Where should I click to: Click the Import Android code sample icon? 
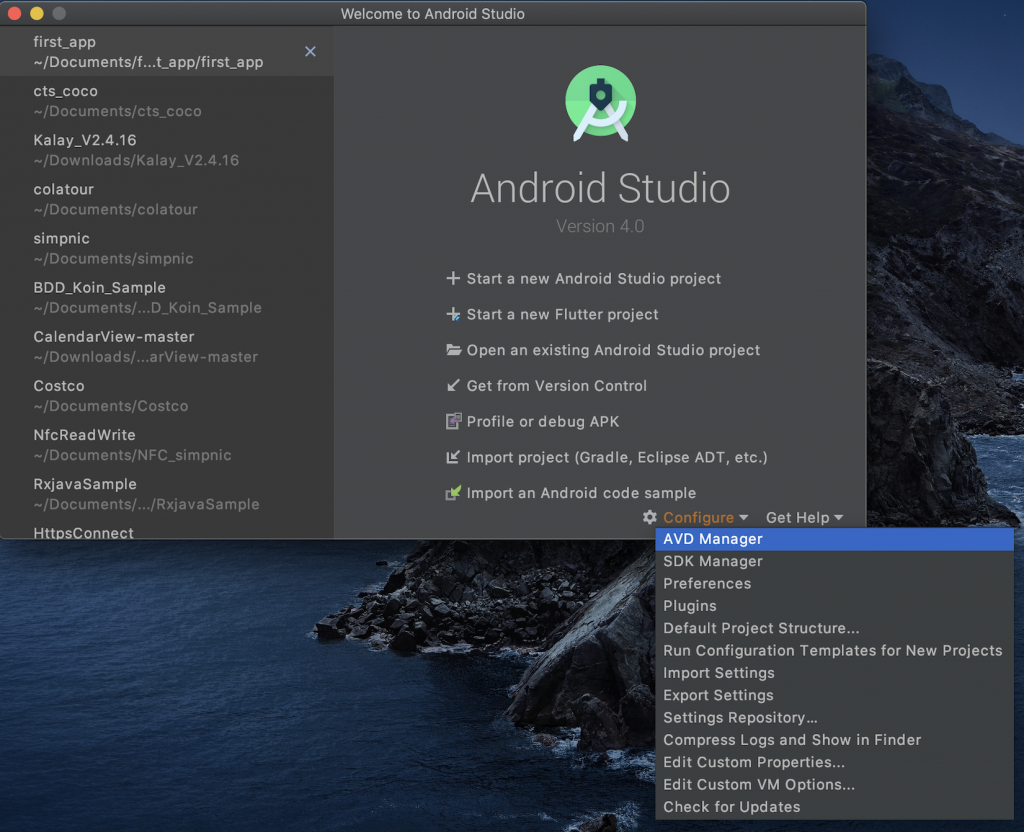(x=453, y=492)
